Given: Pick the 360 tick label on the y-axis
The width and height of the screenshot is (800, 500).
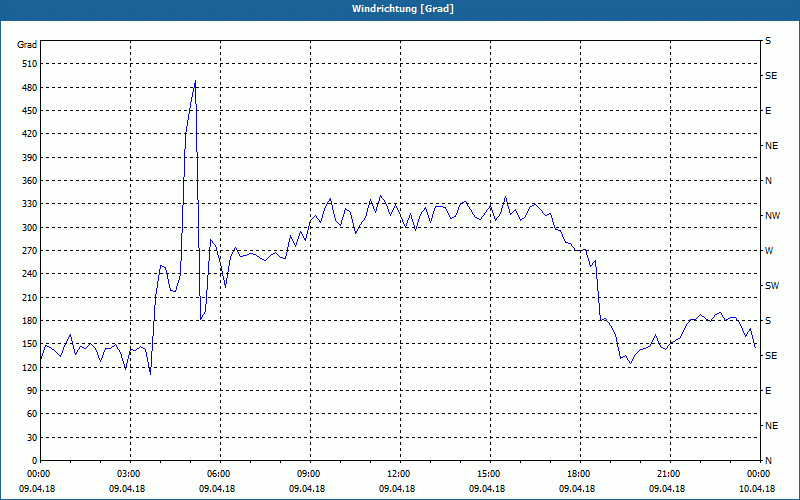Looking at the screenshot, I should pos(30,181).
